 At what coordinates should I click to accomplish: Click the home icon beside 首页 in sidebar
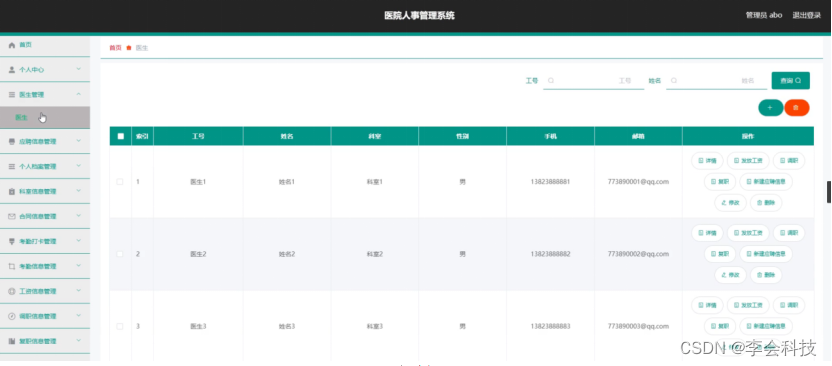(x=12, y=45)
